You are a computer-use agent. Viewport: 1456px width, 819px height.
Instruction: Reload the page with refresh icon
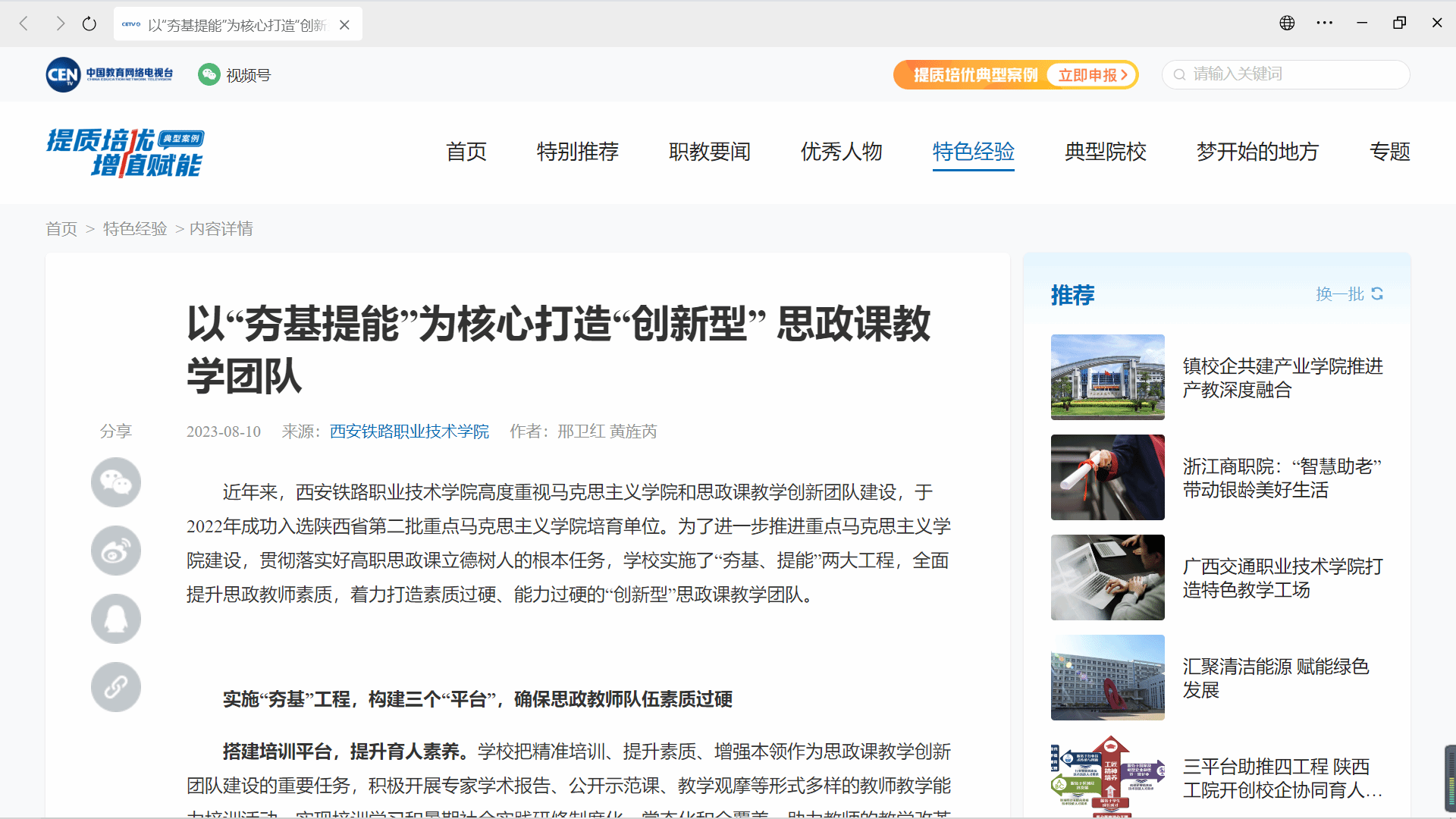click(x=89, y=24)
